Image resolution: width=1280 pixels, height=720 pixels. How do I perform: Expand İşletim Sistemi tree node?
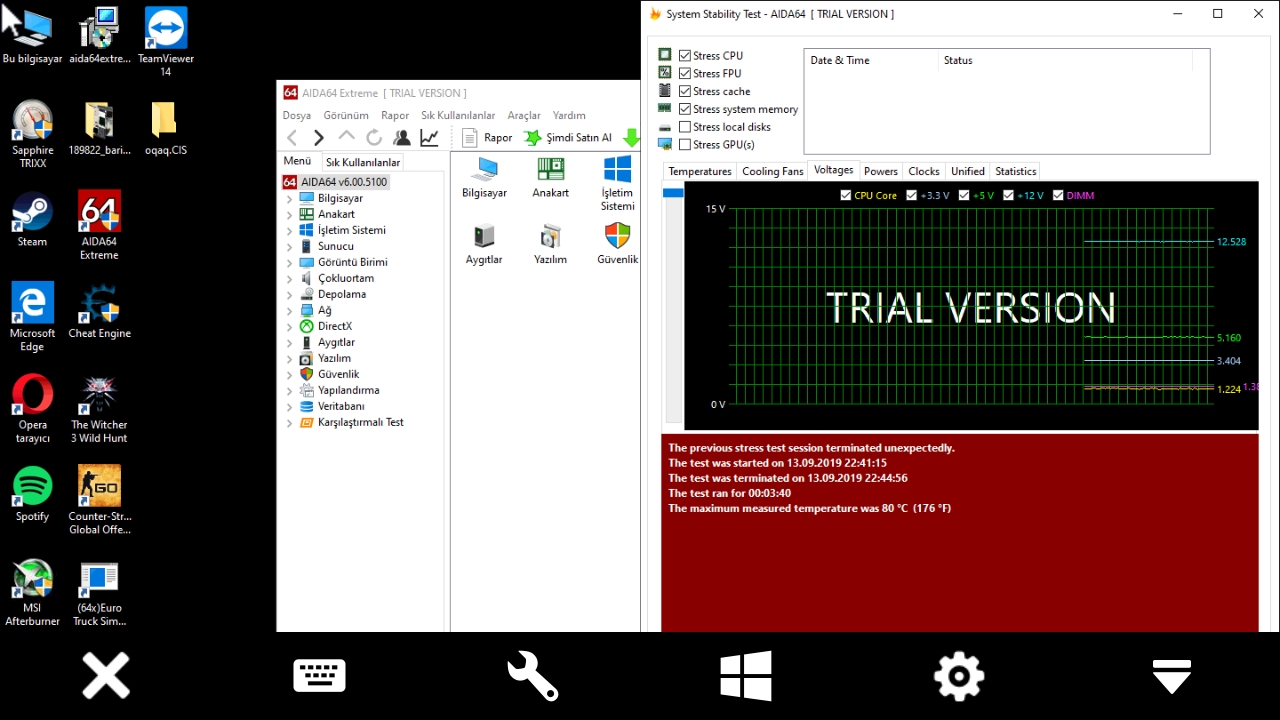point(290,231)
